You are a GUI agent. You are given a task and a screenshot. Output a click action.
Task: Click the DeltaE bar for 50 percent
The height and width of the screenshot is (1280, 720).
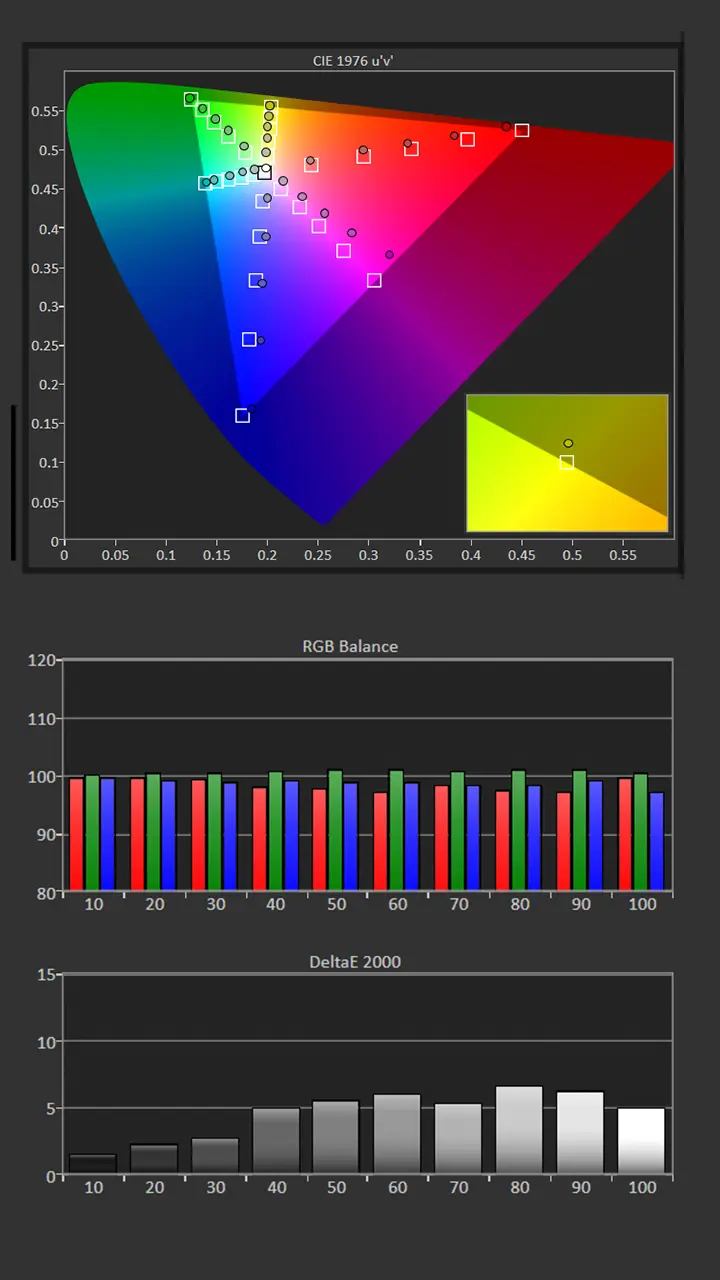tap(337, 1137)
